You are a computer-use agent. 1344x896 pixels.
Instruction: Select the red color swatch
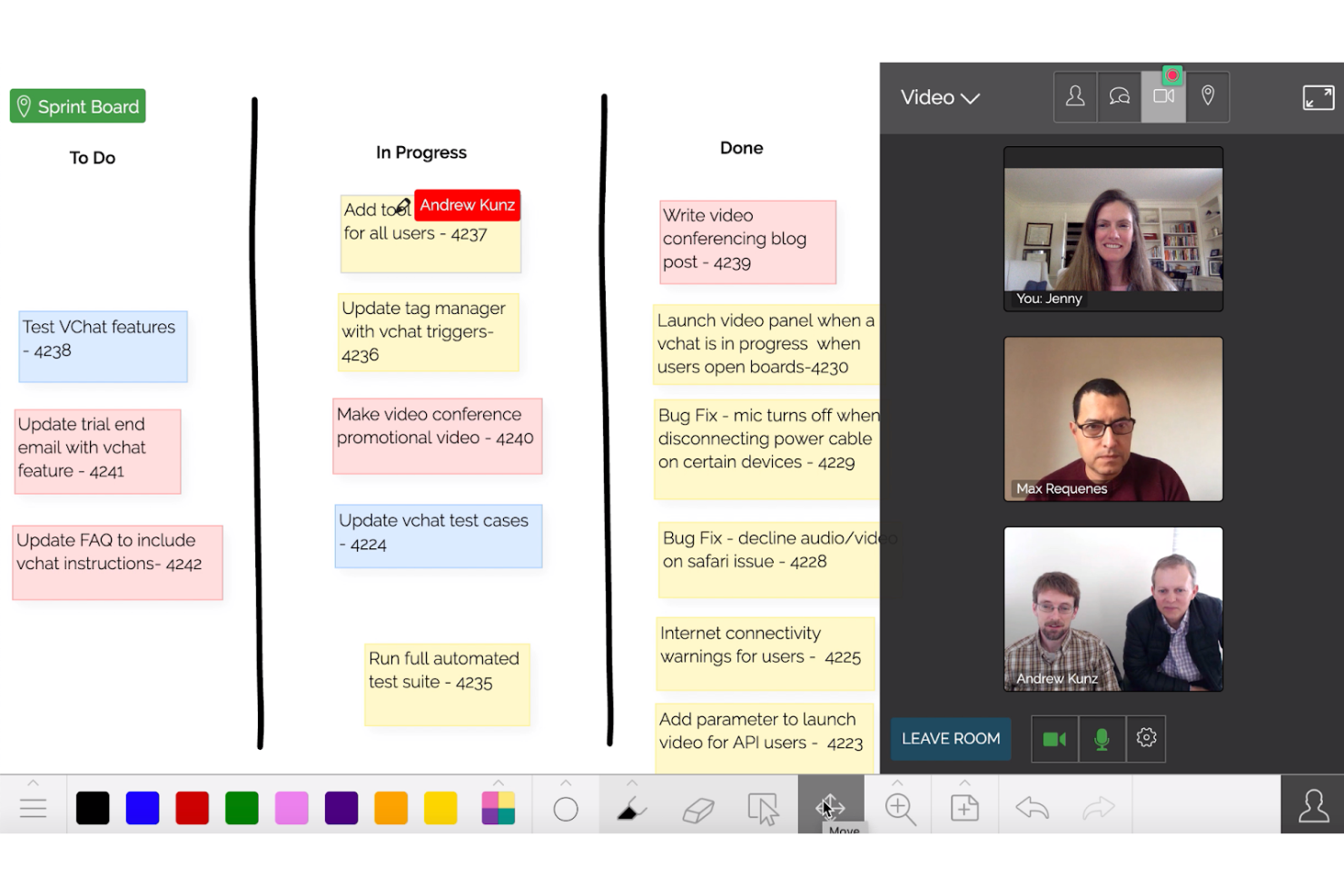point(192,808)
